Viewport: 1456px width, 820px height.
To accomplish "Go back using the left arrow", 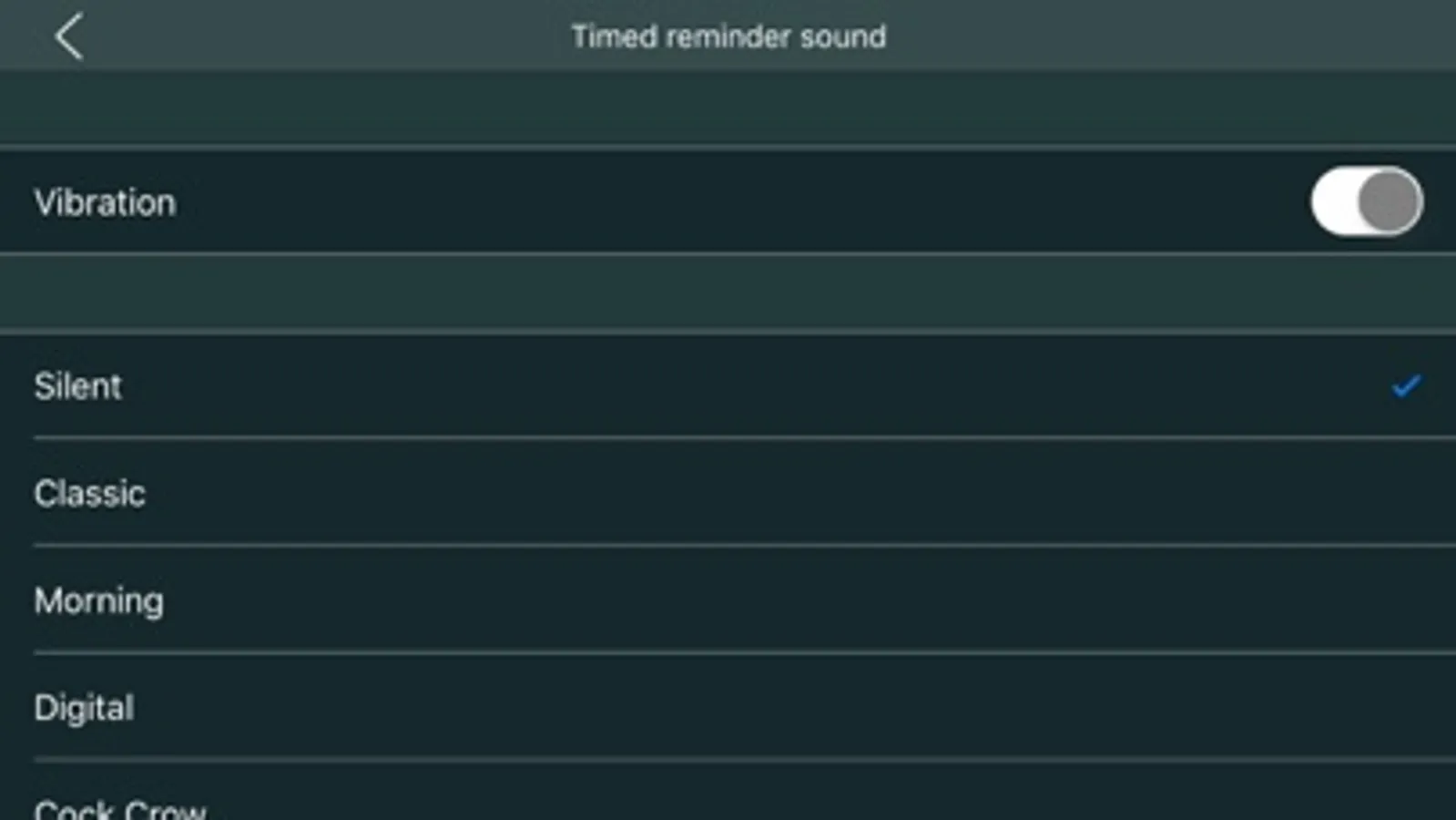I will [x=69, y=36].
